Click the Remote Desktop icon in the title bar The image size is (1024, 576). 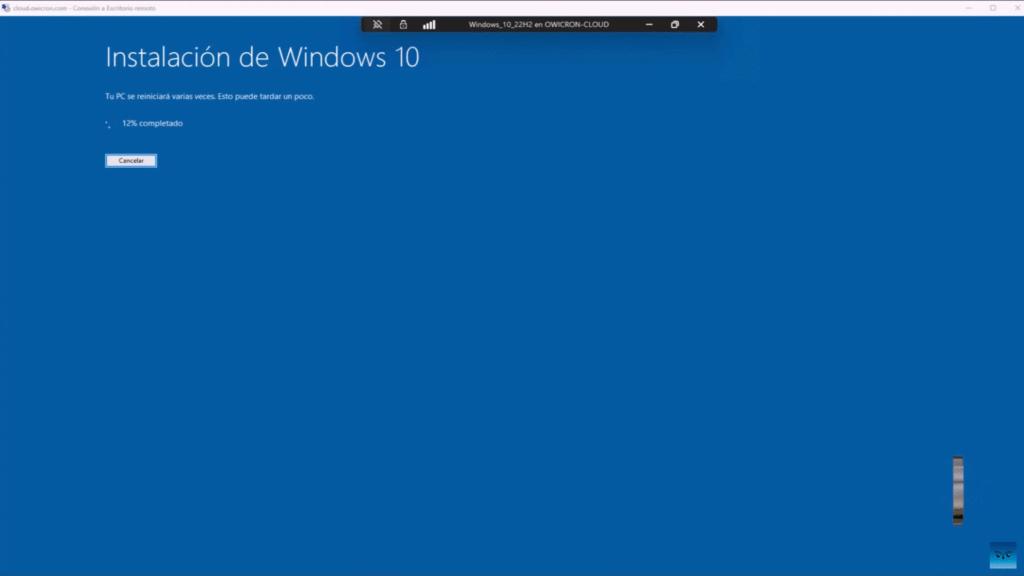click(x=6, y=7)
